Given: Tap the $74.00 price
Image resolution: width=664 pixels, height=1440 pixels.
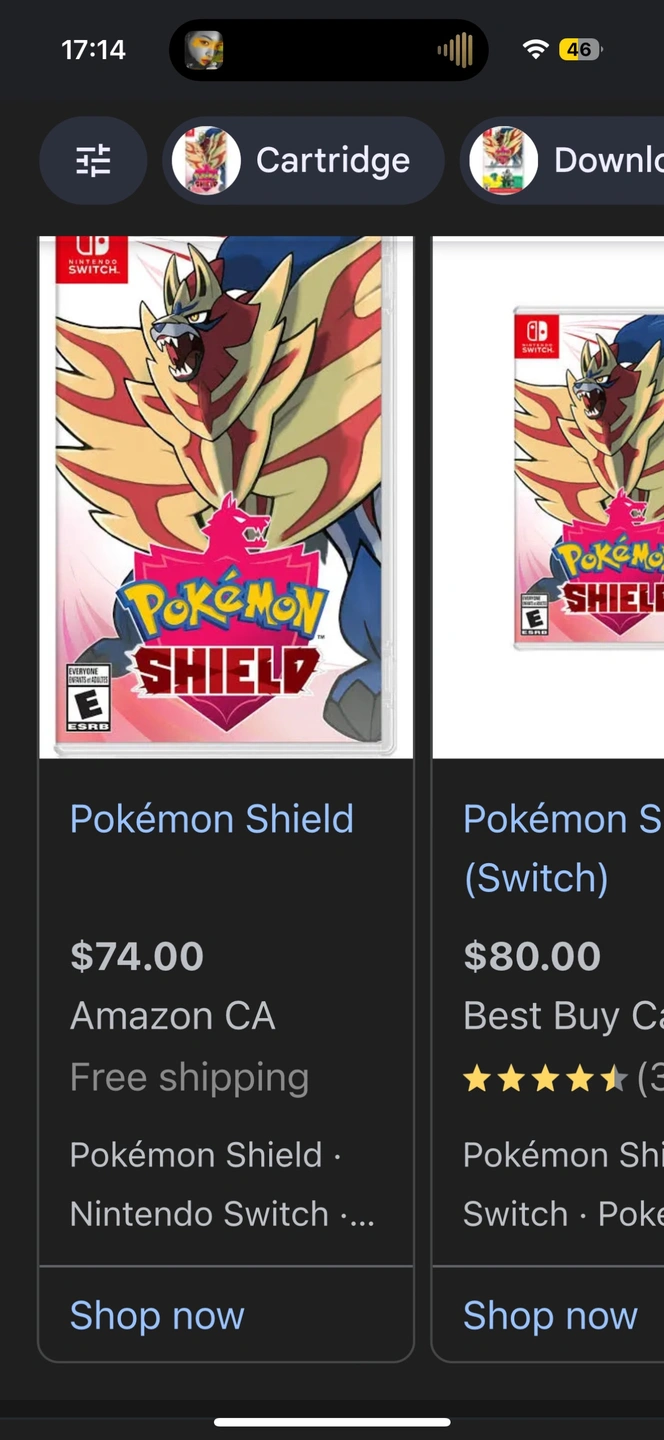Looking at the screenshot, I should [x=137, y=957].
